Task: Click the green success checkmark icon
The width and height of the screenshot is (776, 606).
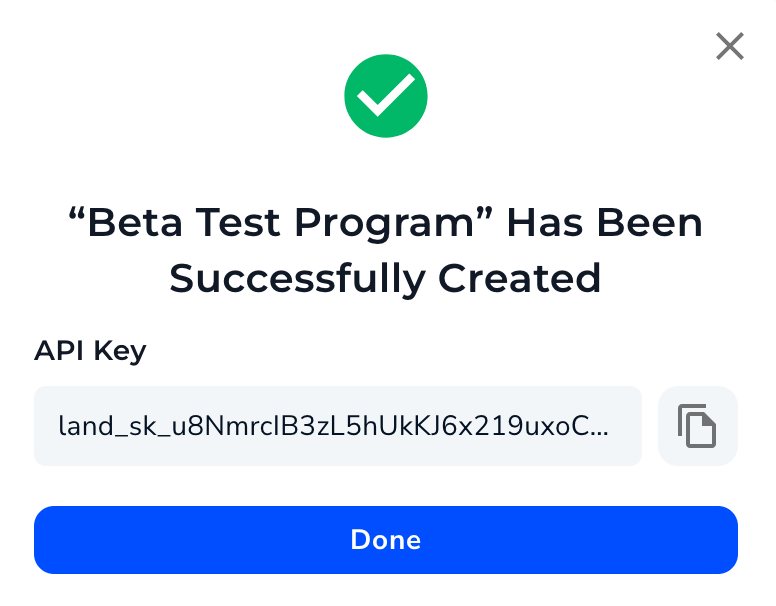Action: click(386, 96)
